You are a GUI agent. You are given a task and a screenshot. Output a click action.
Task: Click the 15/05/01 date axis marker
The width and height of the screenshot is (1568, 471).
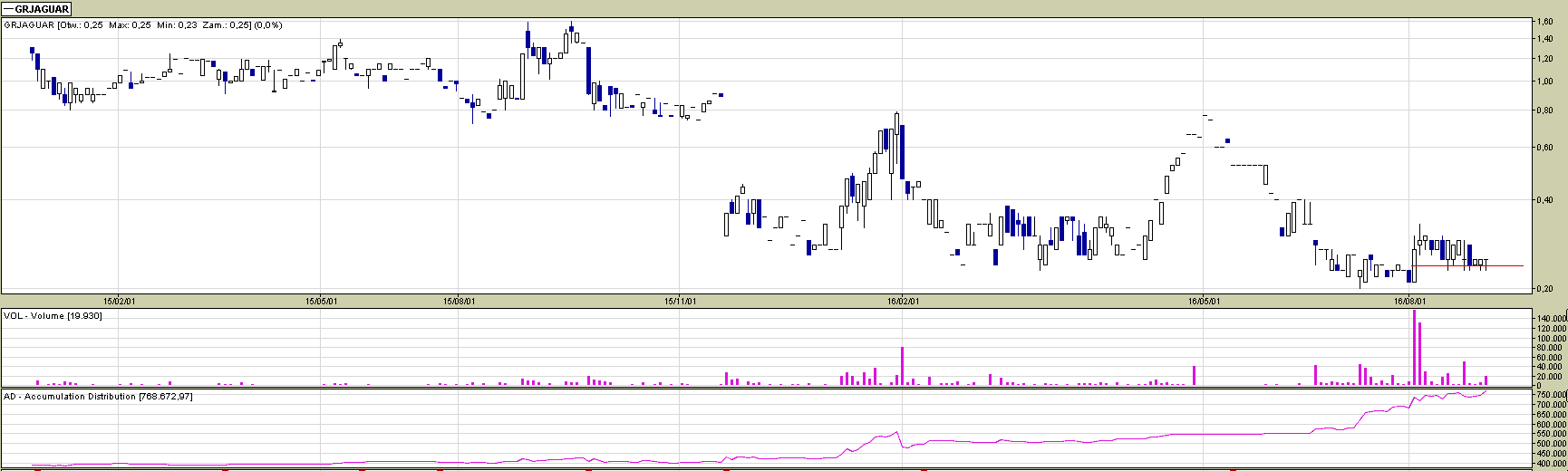[323, 301]
